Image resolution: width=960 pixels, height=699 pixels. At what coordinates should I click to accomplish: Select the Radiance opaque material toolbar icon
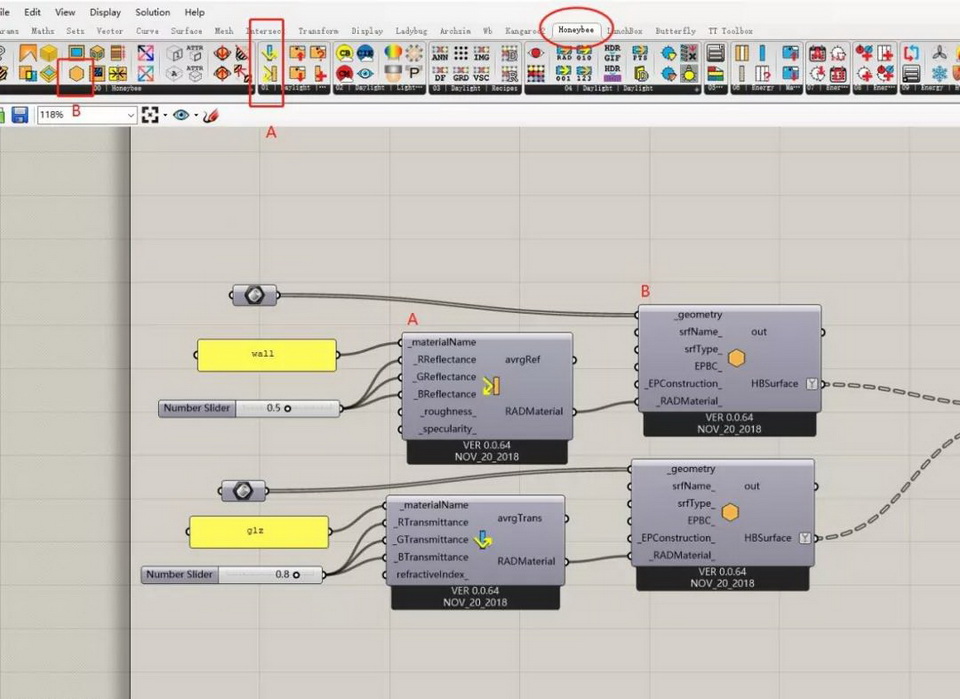tap(267, 74)
